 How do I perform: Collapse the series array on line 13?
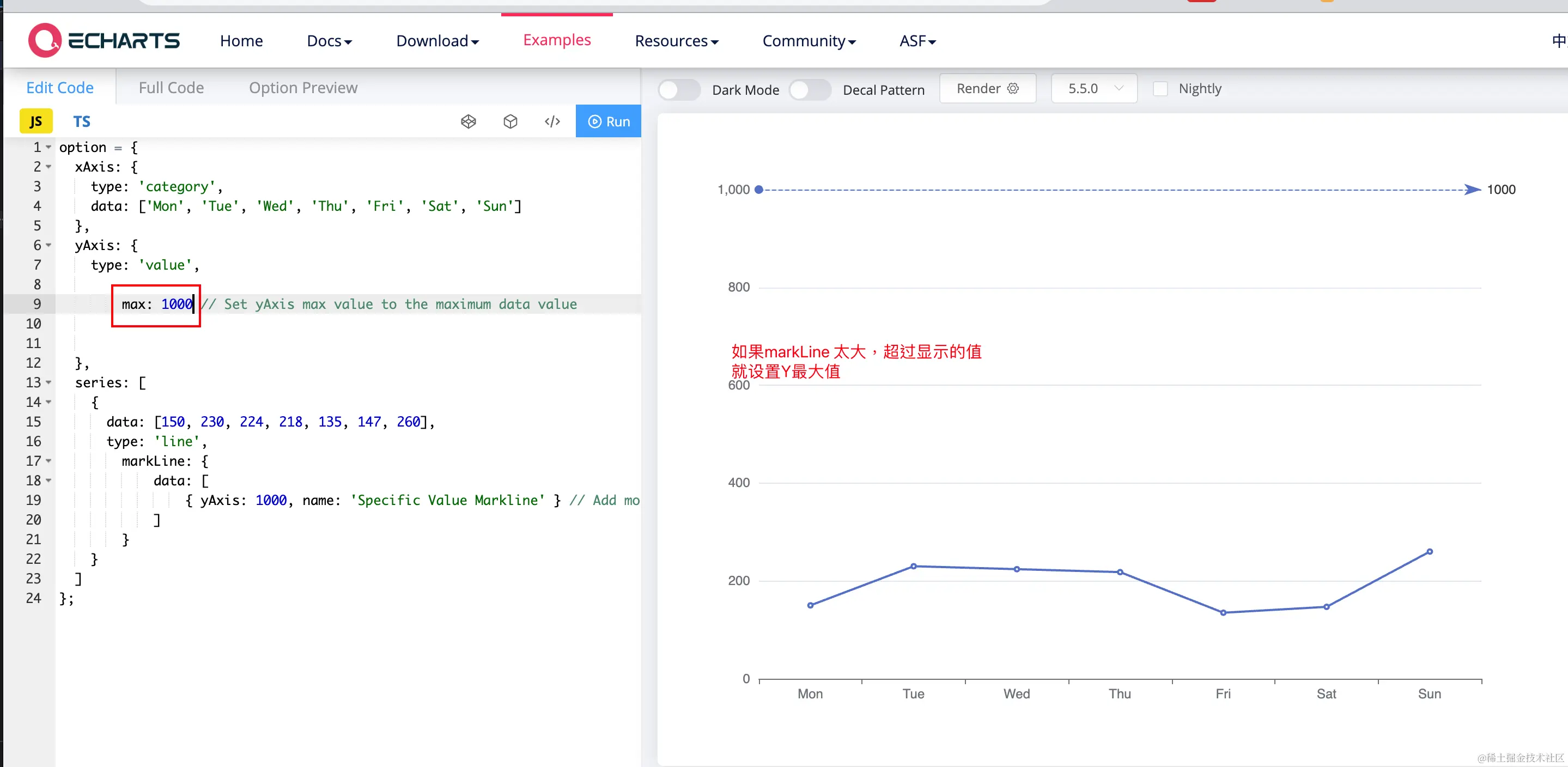49,382
